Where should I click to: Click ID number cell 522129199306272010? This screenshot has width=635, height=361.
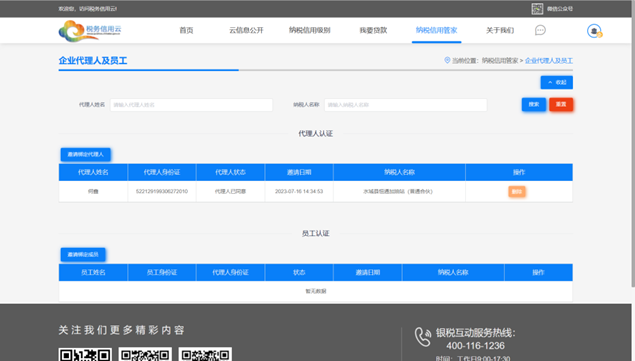click(x=162, y=191)
